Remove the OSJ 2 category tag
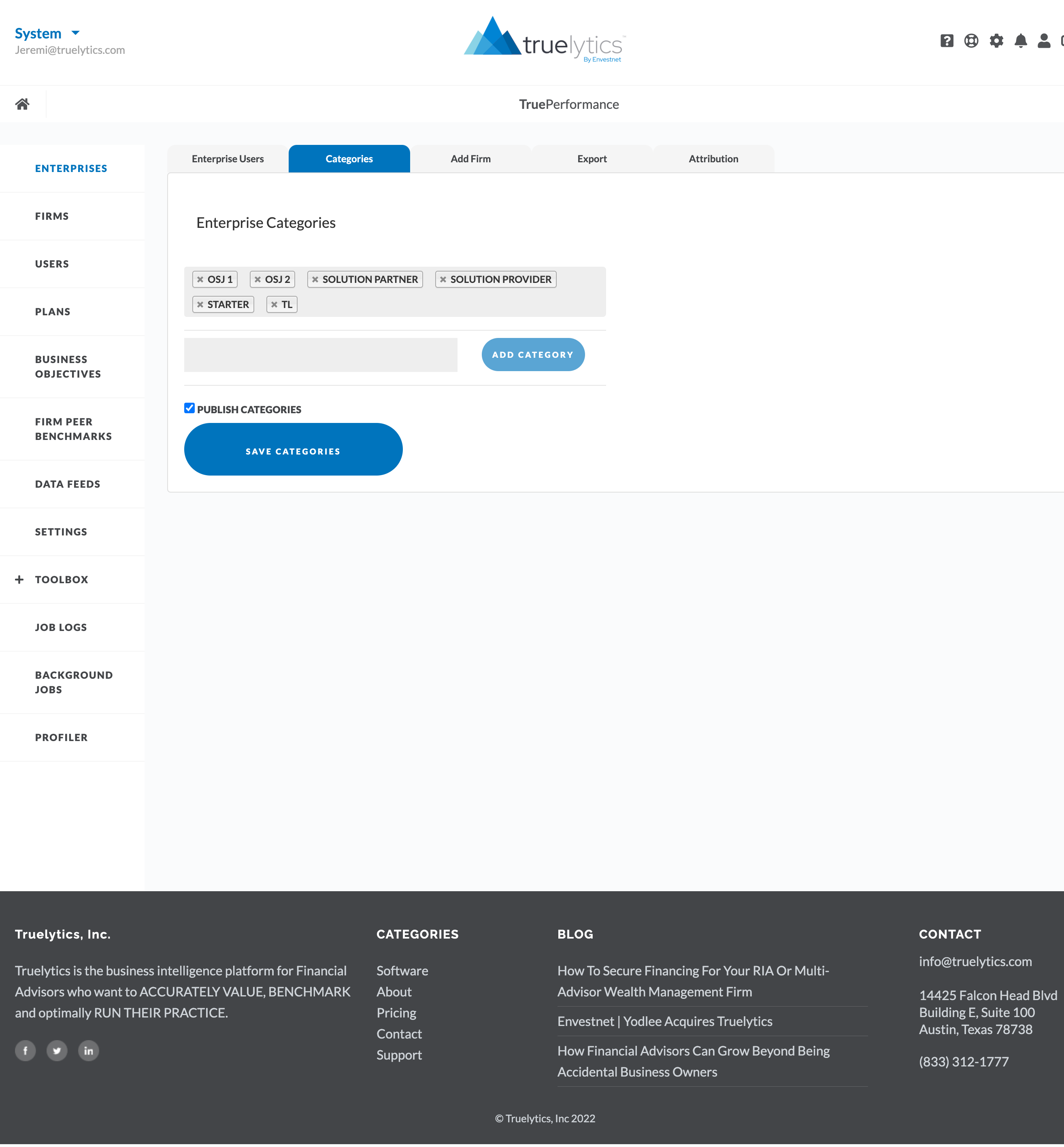This screenshot has height=1147, width=1064. click(x=258, y=280)
